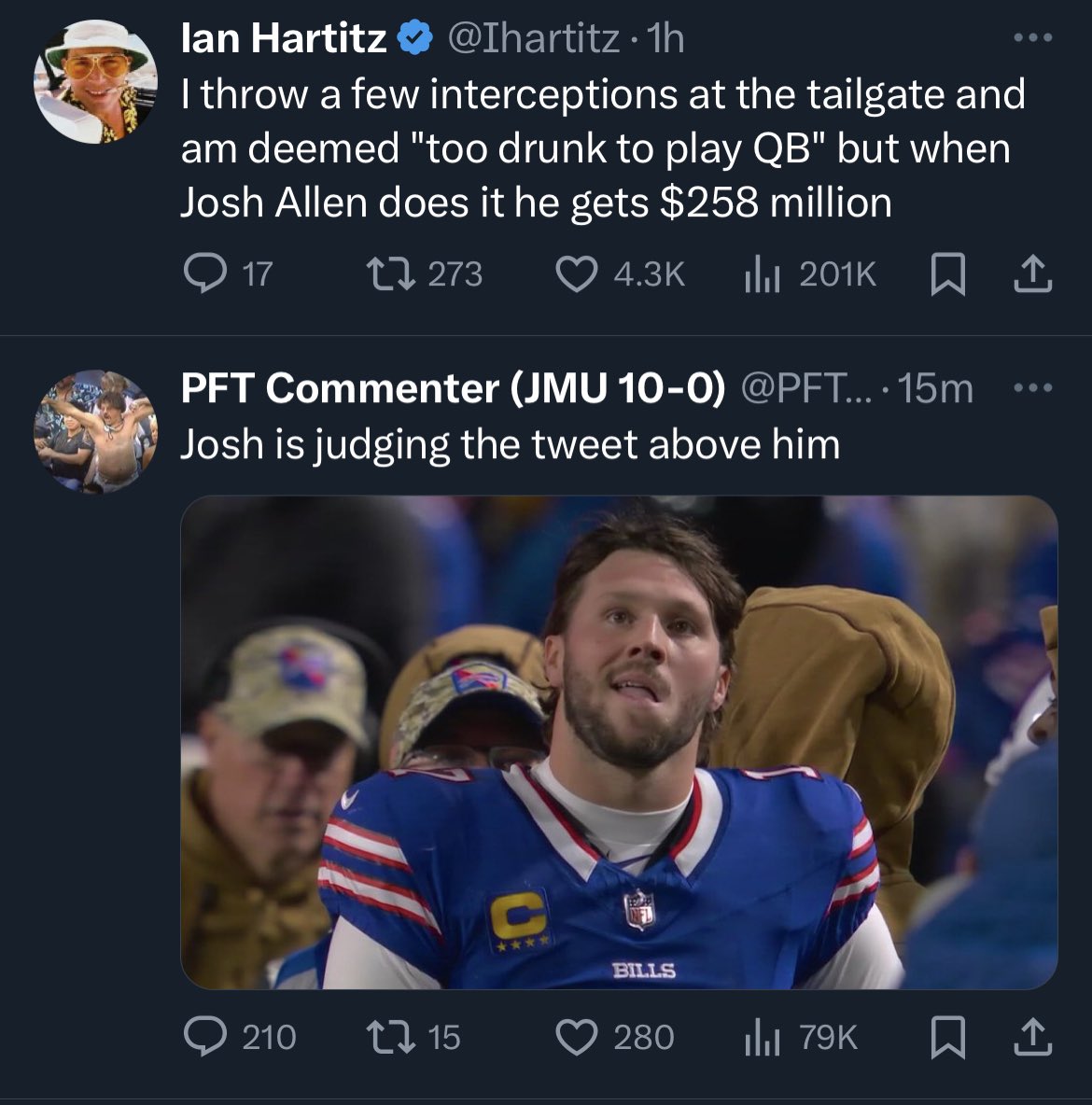Bookmark Ian Hartitz's tweet
The width and height of the screenshot is (1092, 1105).
[947, 274]
